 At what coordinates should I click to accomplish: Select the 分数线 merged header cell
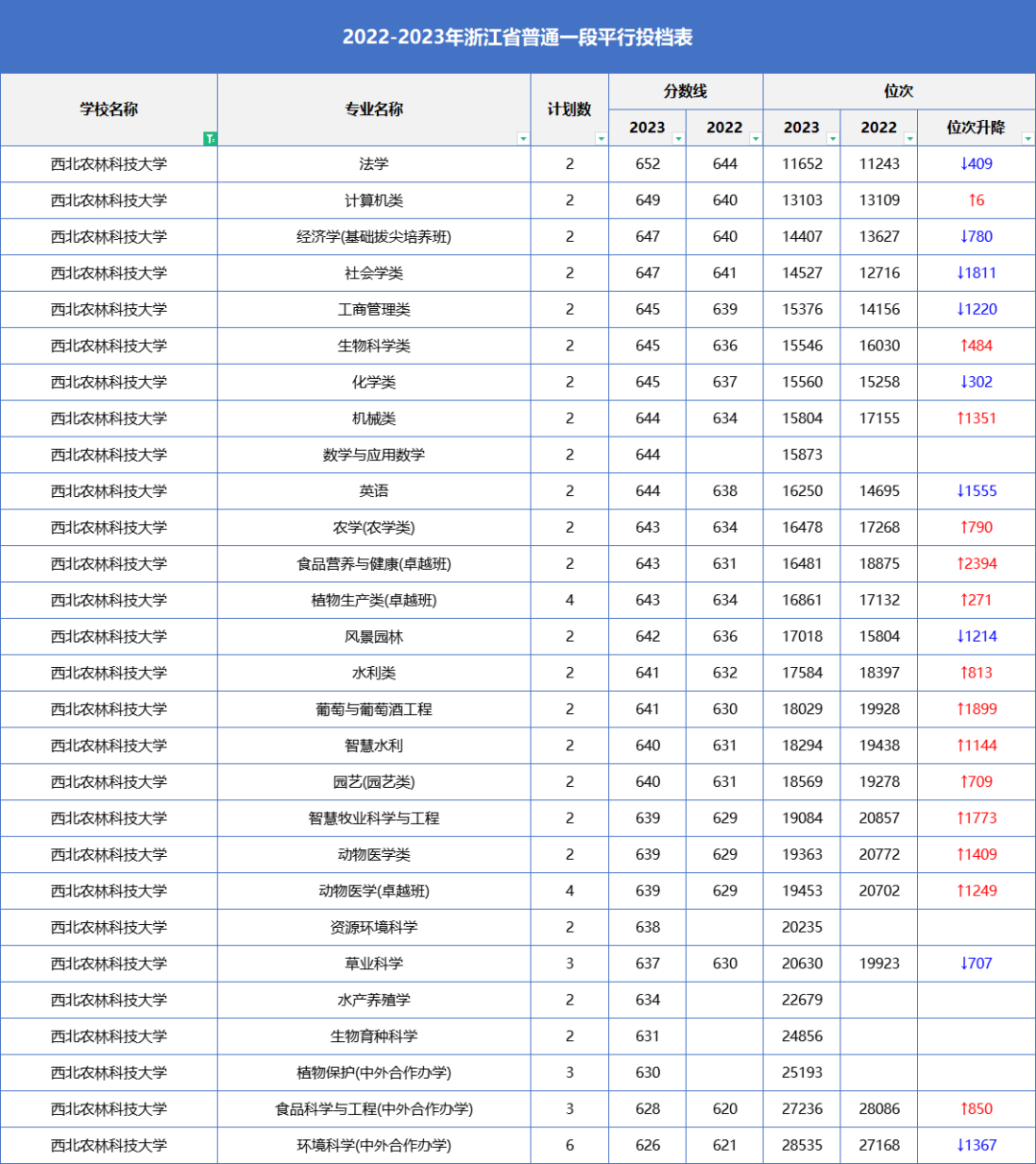tap(686, 91)
